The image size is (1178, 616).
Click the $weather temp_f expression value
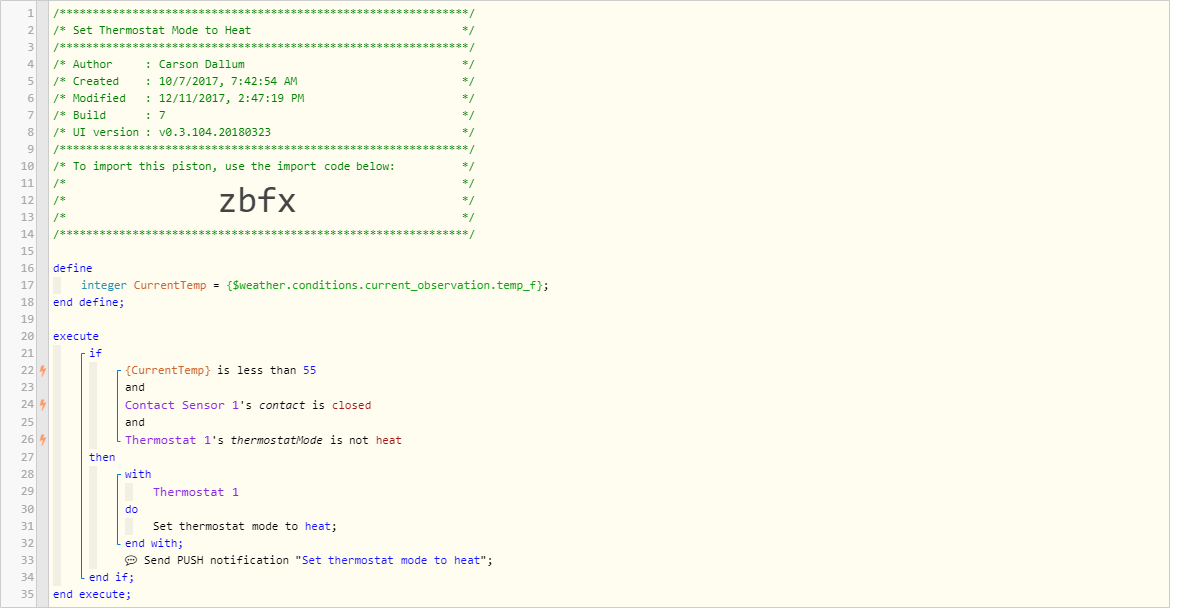coord(387,285)
